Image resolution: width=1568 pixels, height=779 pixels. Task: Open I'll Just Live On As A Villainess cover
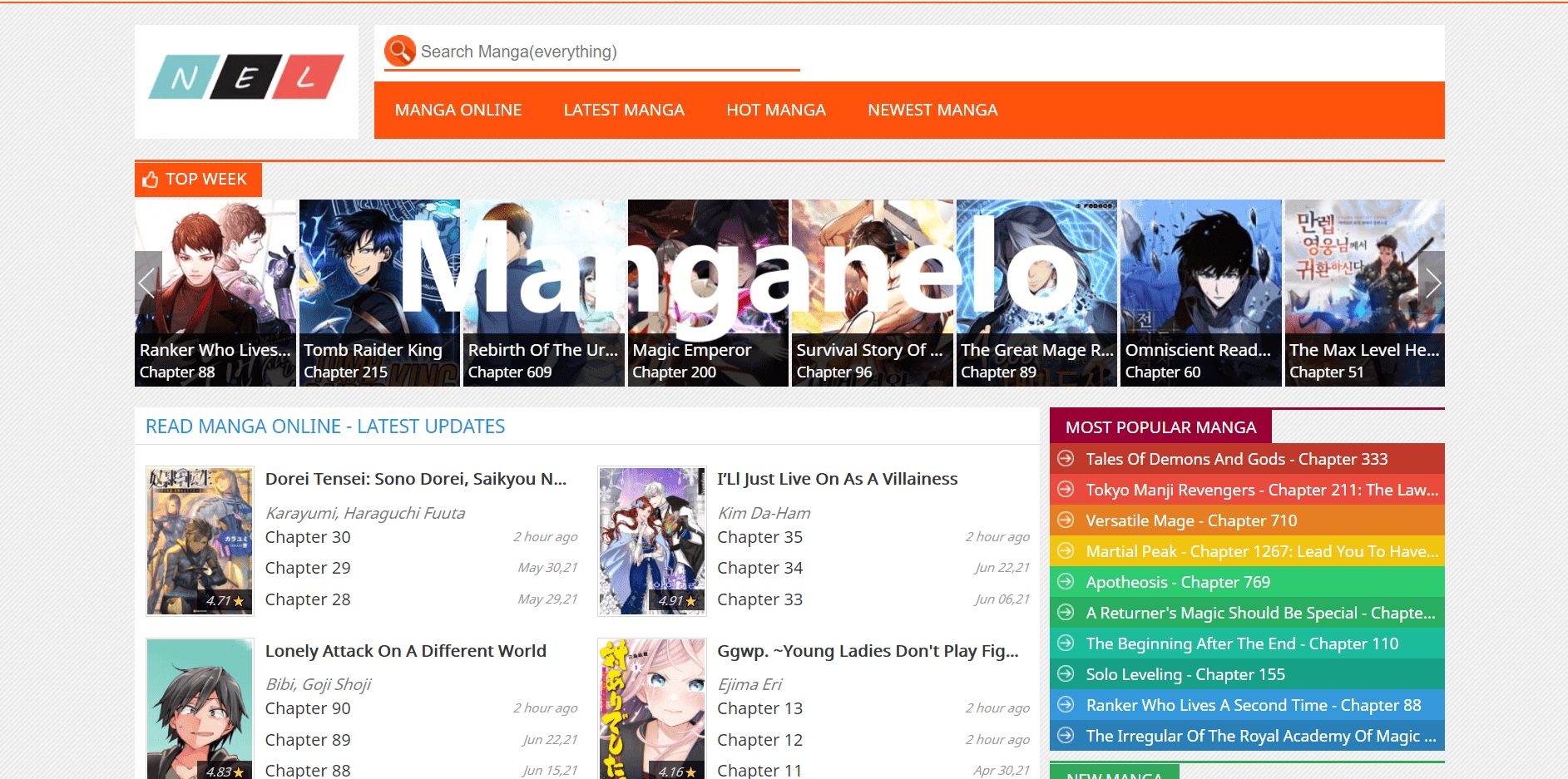[x=652, y=540]
